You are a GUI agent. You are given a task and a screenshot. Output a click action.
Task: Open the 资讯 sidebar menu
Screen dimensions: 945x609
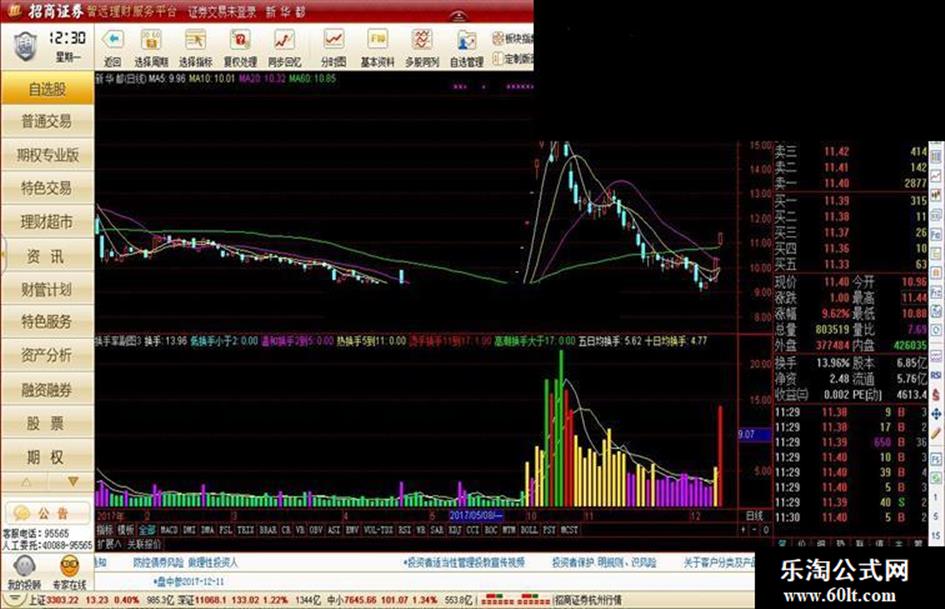coord(47,256)
